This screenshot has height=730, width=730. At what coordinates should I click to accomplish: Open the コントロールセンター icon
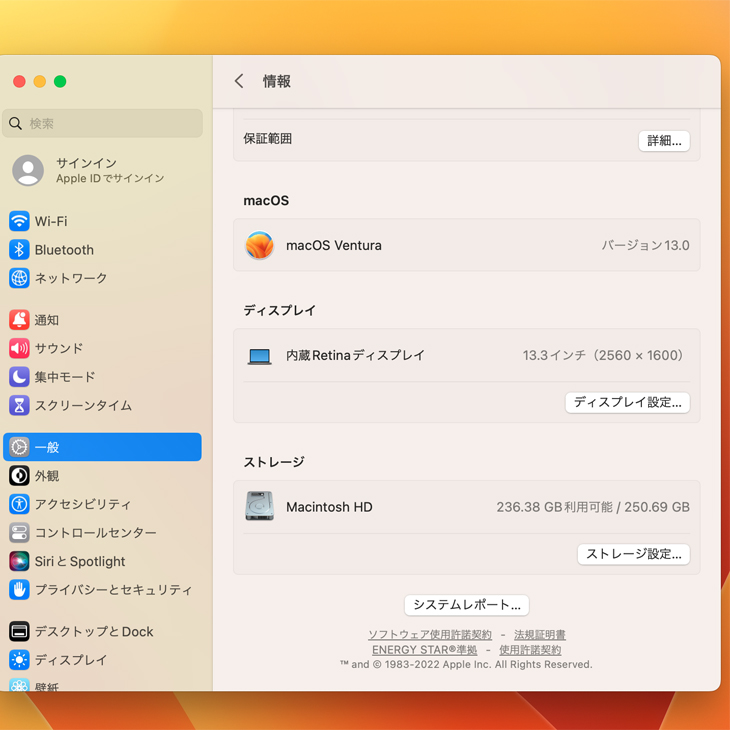pyautogui.click(x=19, y=533)
